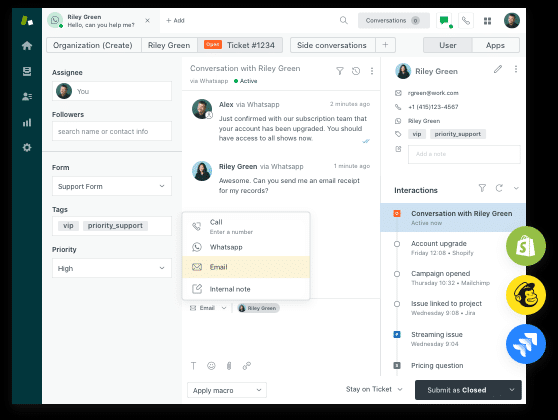Click the +1 (415)123-4567 phone number
This screenshot has height=420, width=558.
pos(433,107)
